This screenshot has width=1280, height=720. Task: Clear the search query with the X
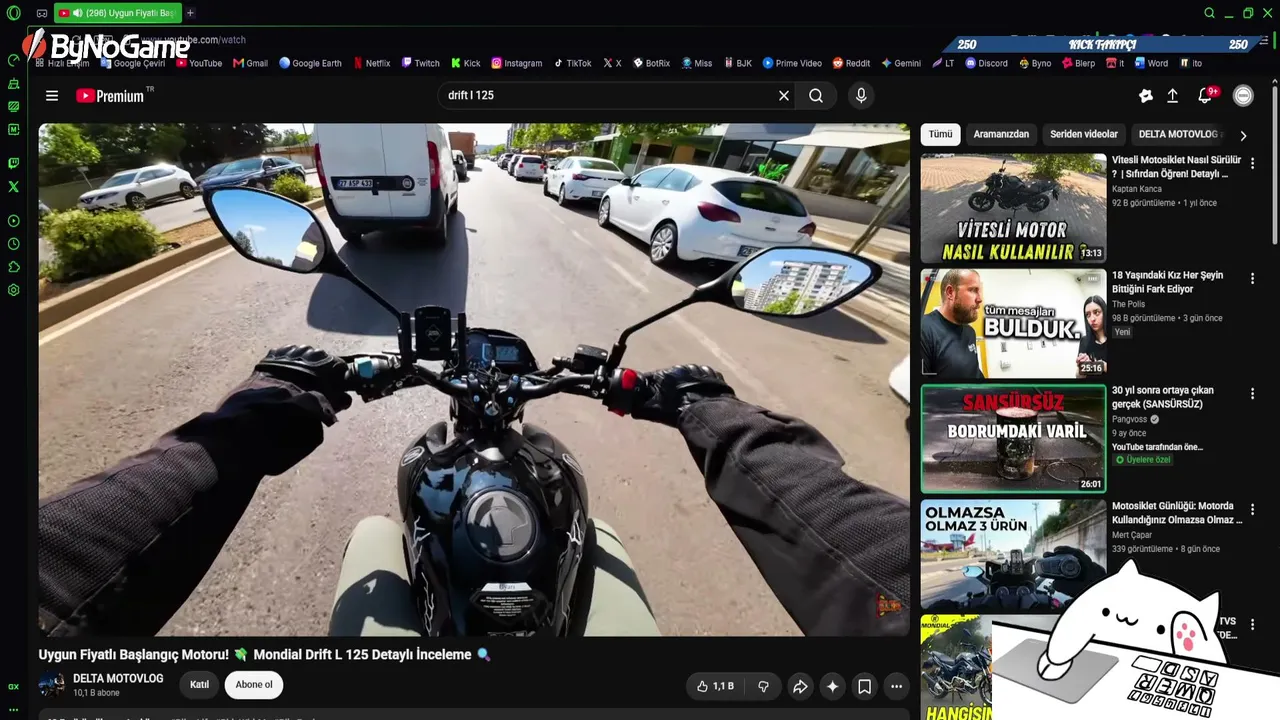click(784, 96)
